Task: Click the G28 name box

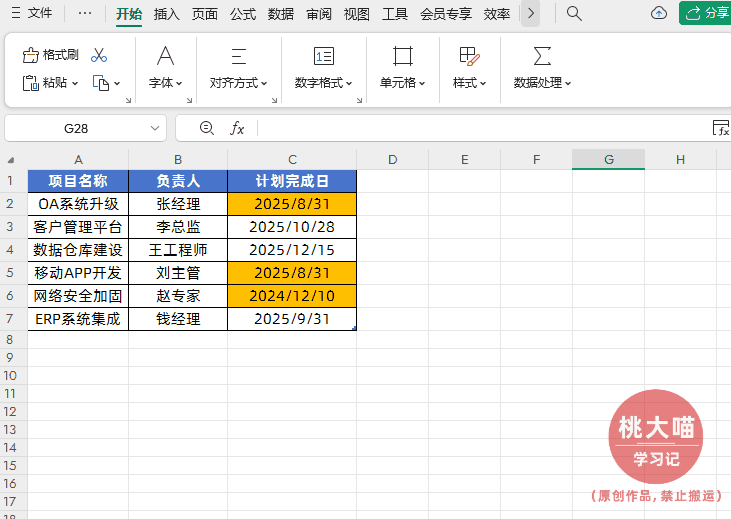Action: click(76, 128)
